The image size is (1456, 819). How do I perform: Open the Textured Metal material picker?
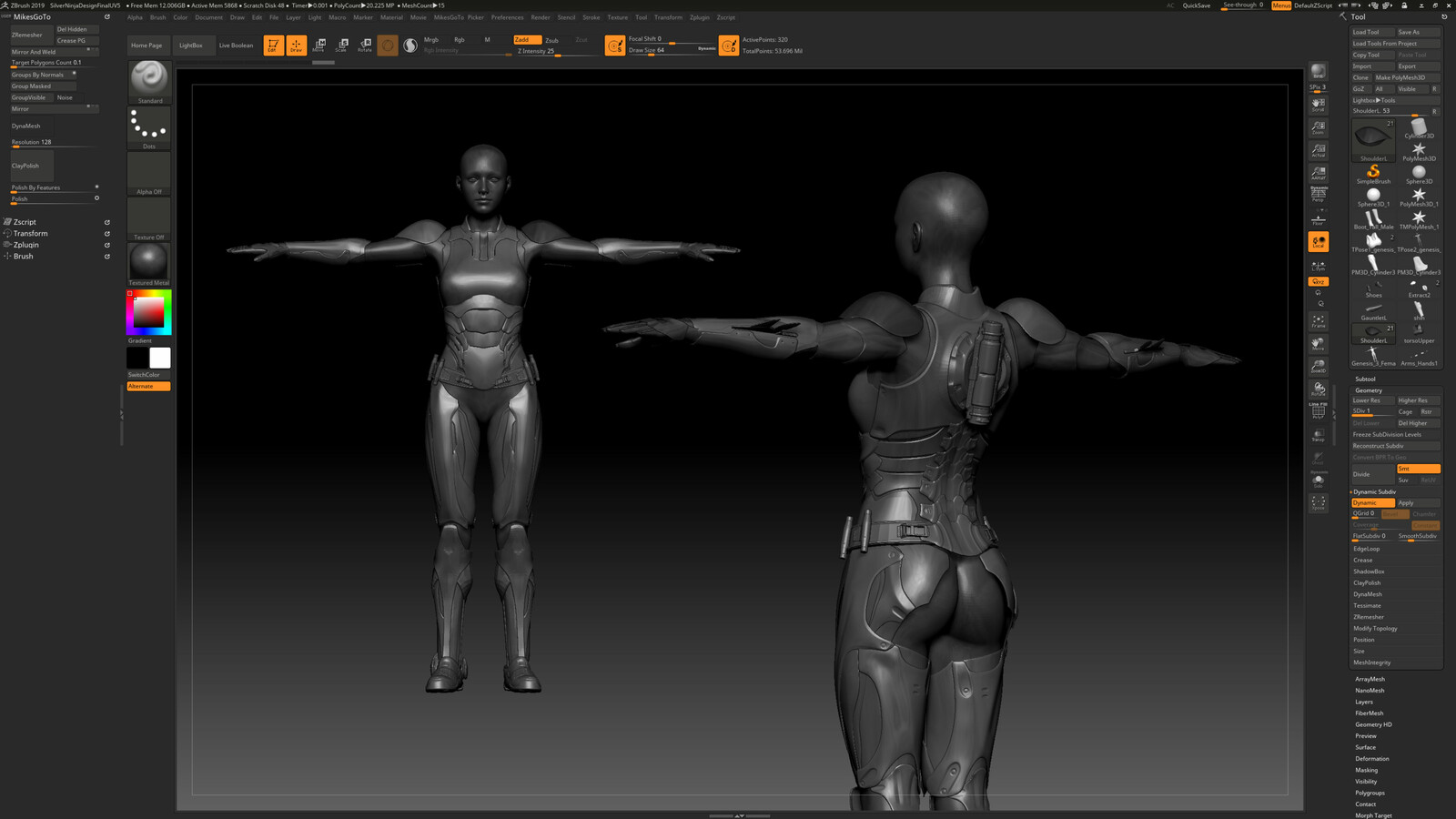point(149,265)
